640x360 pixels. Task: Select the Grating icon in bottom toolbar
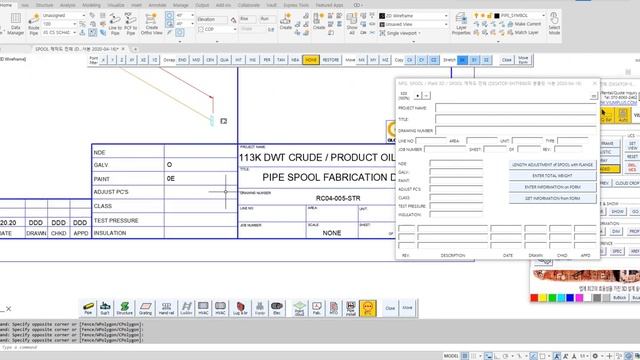[145, 308]
